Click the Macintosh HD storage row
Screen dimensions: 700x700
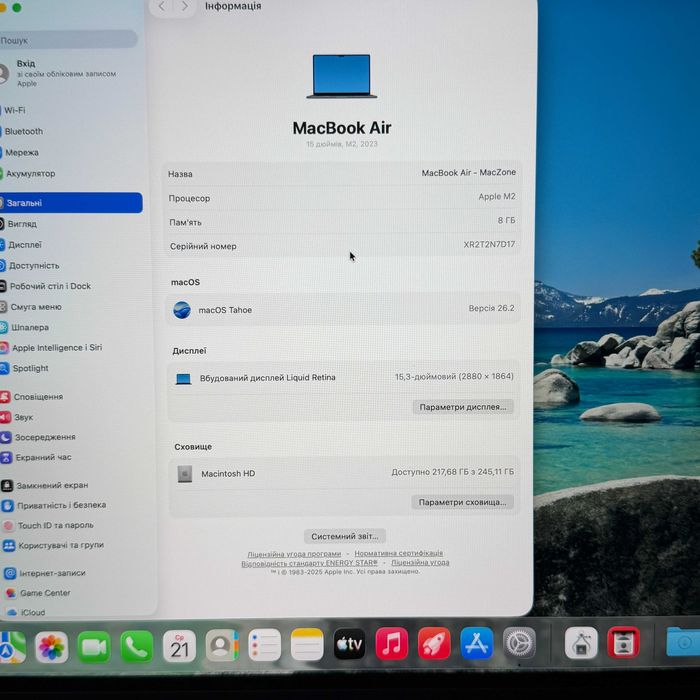[x=344, y=473]
